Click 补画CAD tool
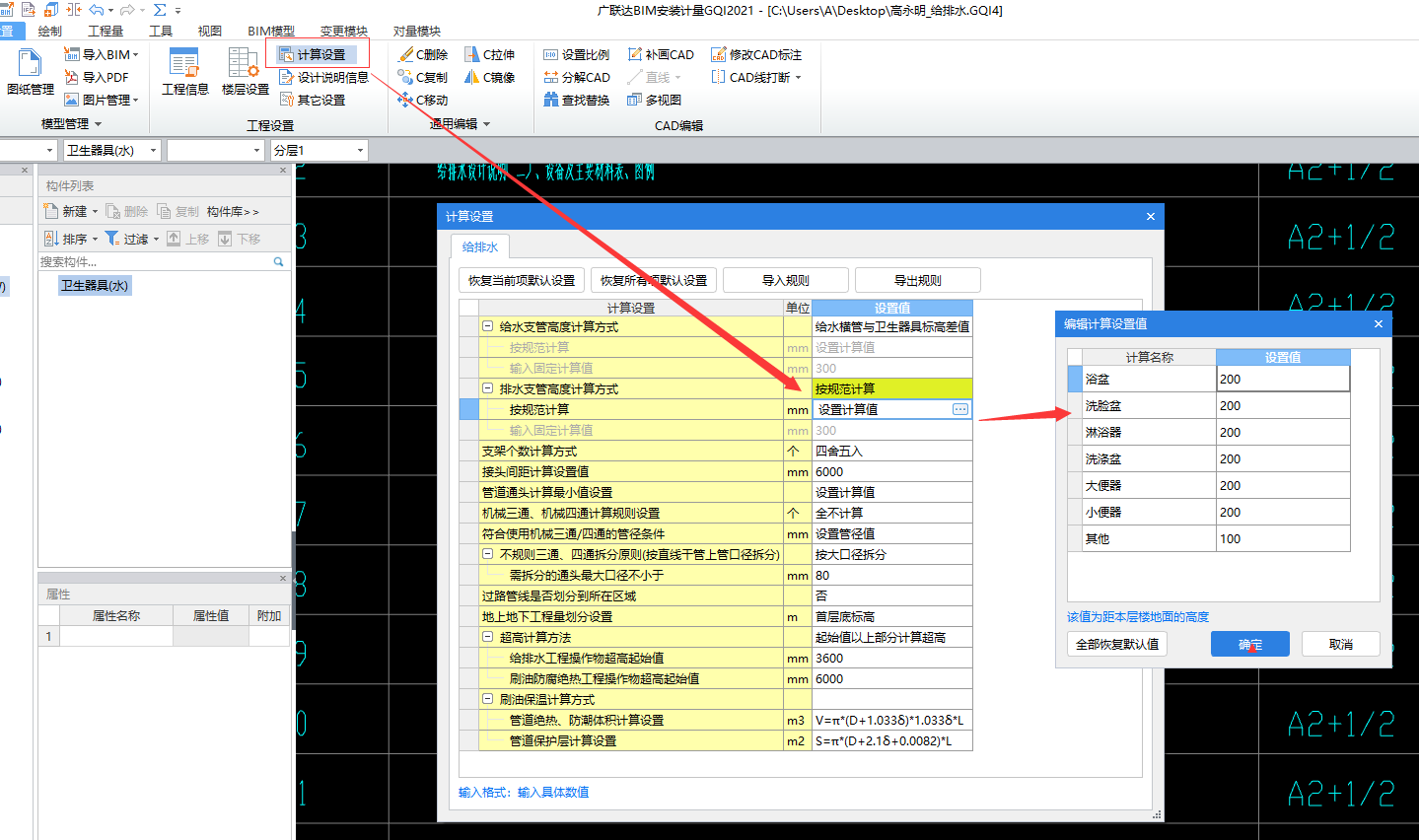 [x=661, y=54]
